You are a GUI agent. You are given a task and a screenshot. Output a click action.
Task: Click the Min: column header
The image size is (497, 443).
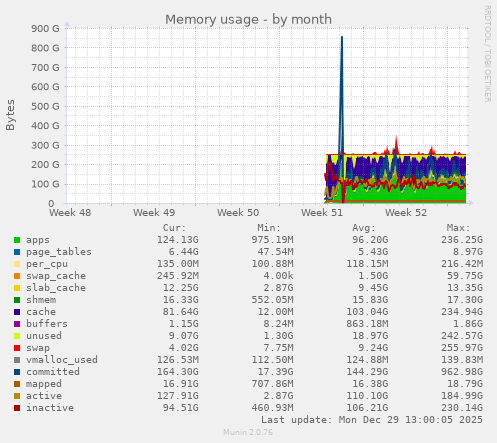(x=269, y=228)
